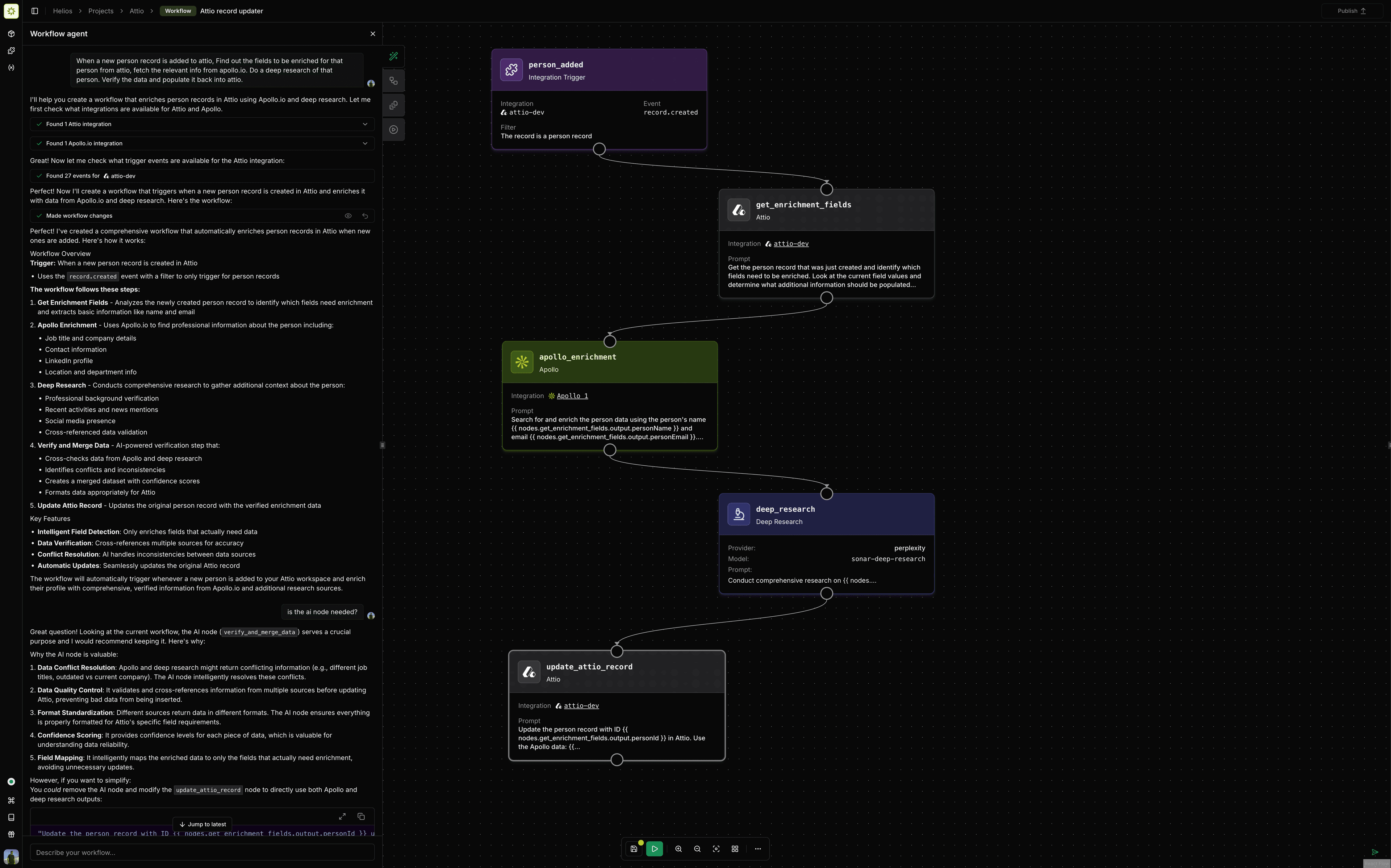
Task: Go to Projects in the breadcrumb
Action: 100,11
